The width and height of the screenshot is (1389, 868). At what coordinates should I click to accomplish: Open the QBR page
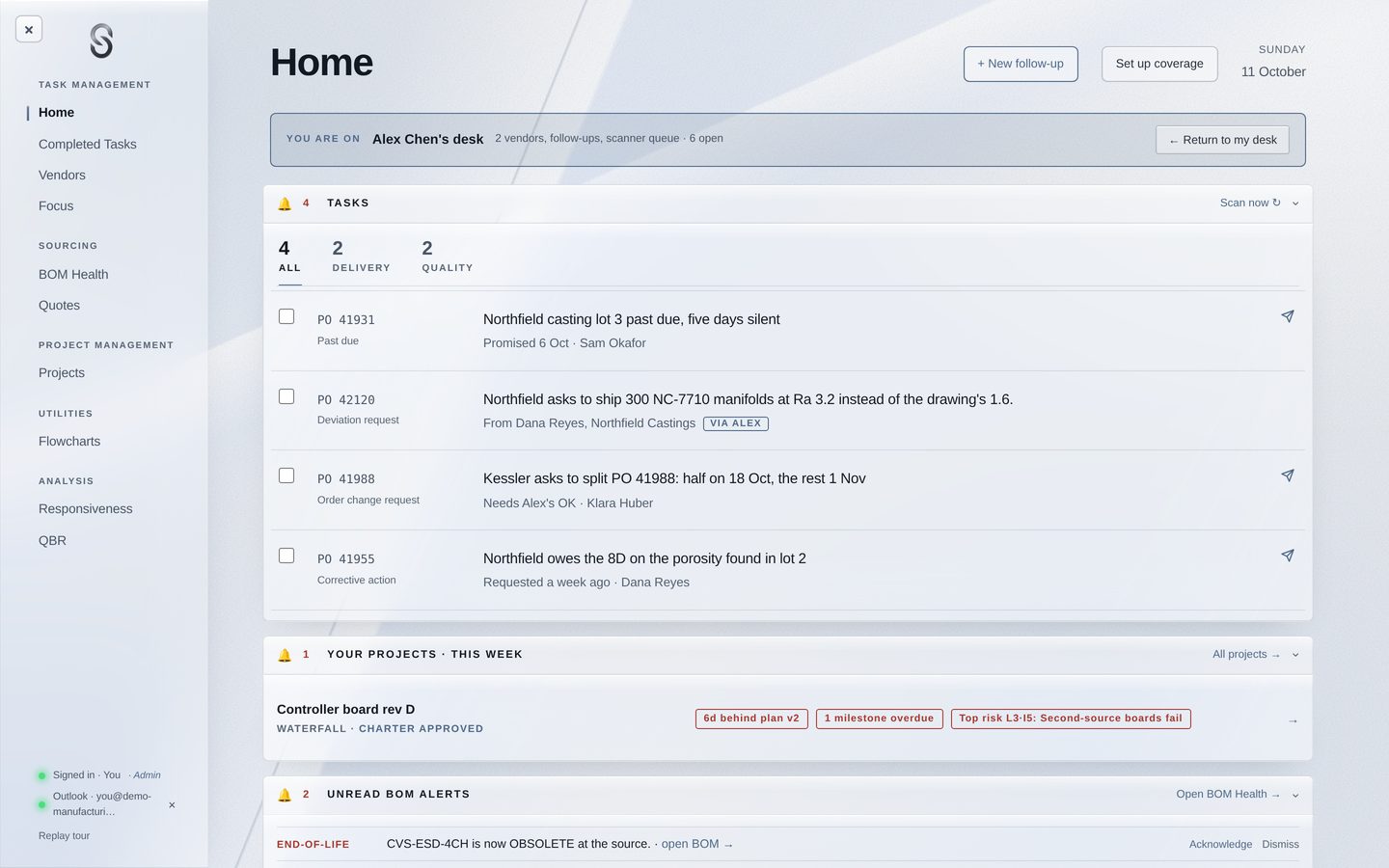tap(52, 540)
